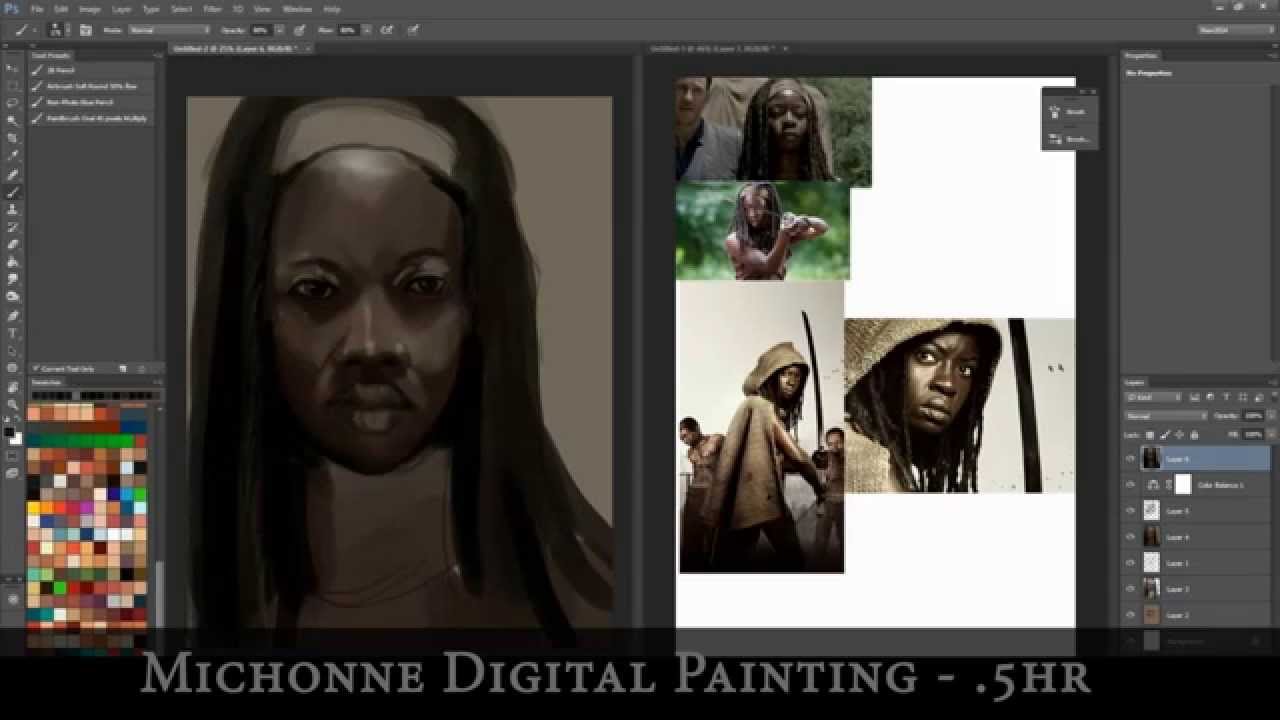Click the Color Balance layer mask thumbnail
1280x720 pixels.
(x=1183, y=485)
